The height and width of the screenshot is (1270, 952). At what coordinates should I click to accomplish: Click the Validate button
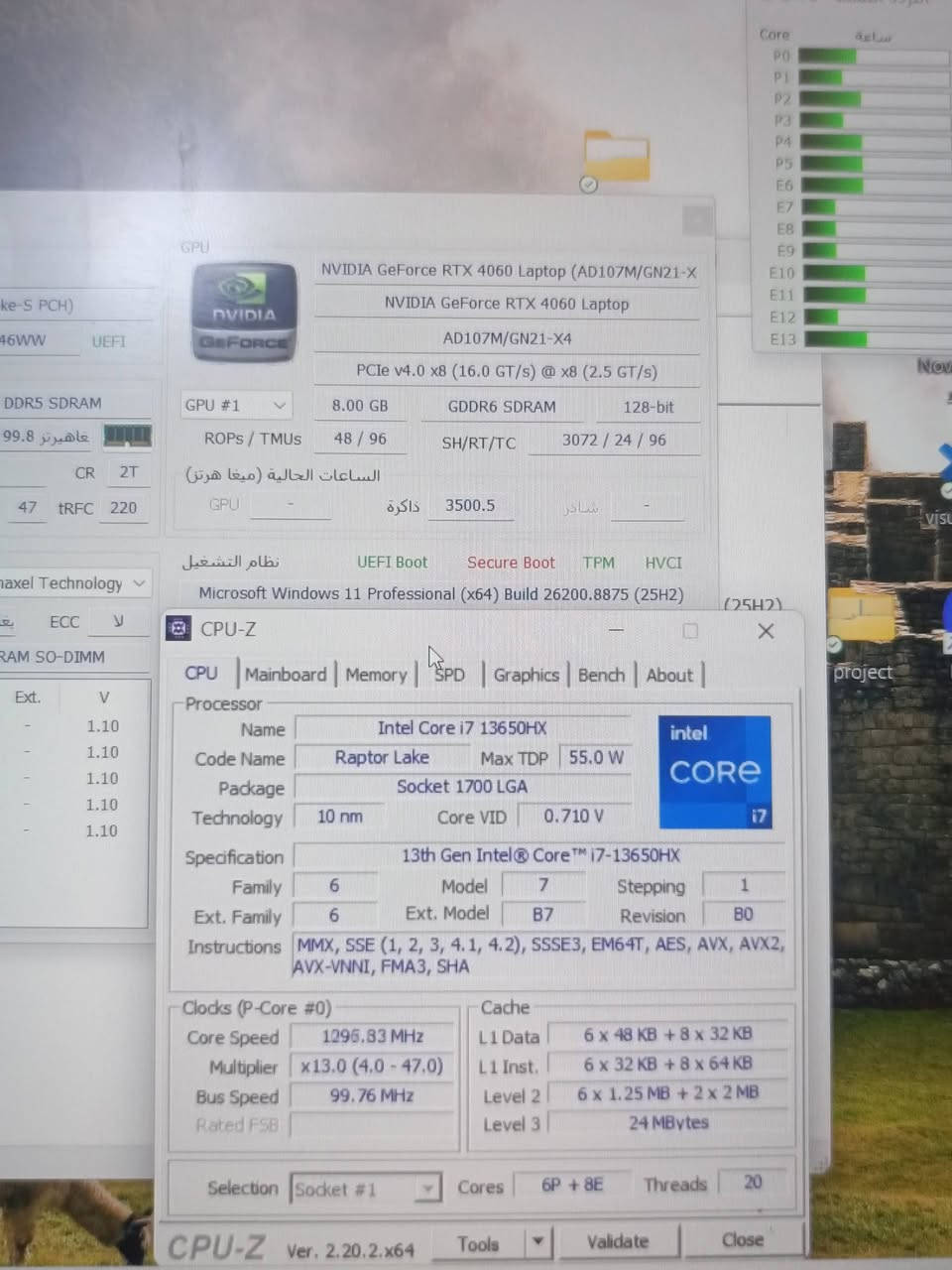[x=618, y=1241]
